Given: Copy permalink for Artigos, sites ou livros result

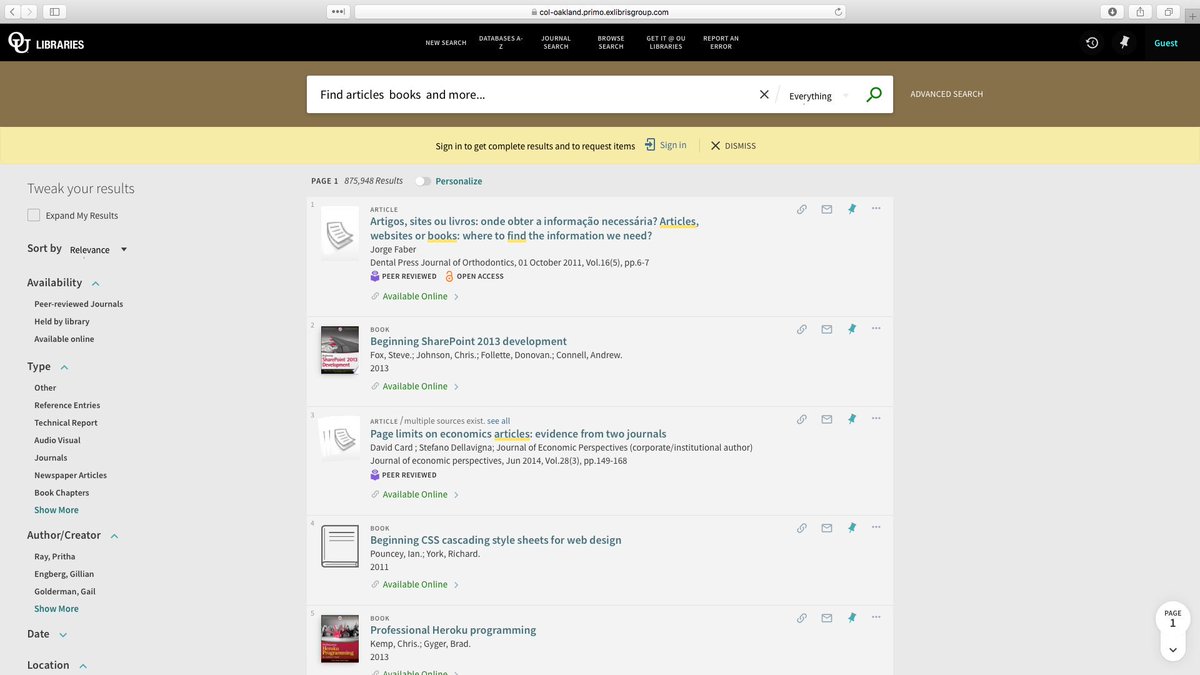Looking at the screenshot, I should click(x=801, y=209).
